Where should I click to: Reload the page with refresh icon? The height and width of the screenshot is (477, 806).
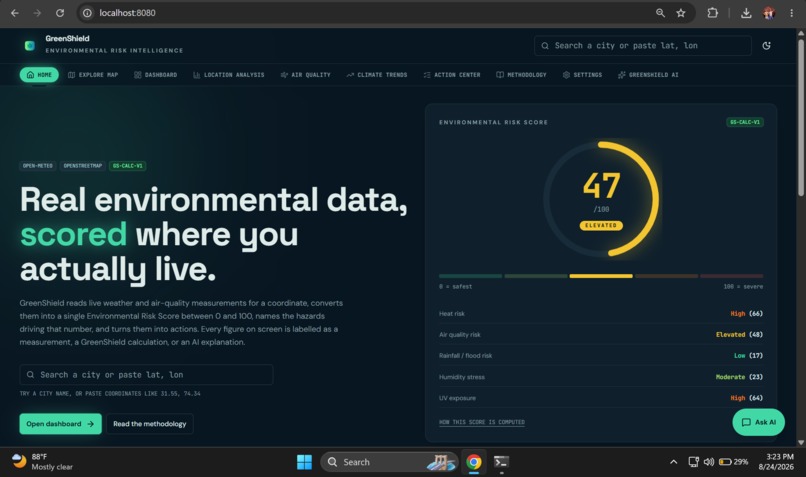pyautogui.click(x=60, y=13)
